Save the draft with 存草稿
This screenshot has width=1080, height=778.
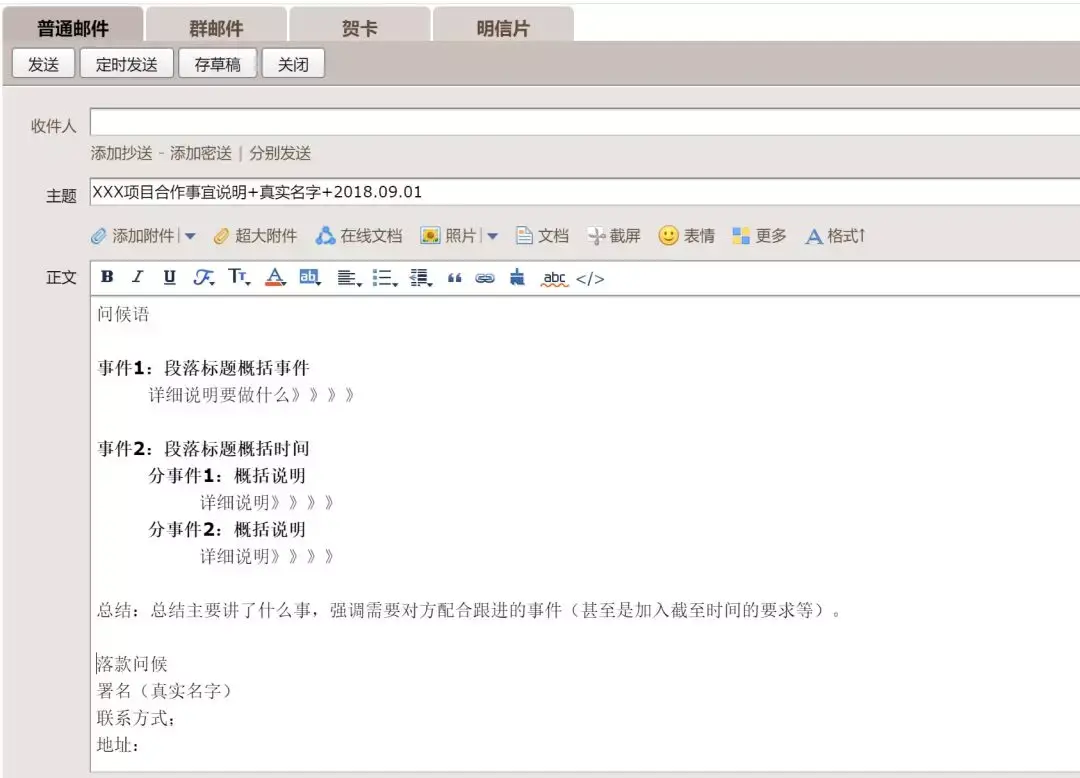[x=217, y=62]
